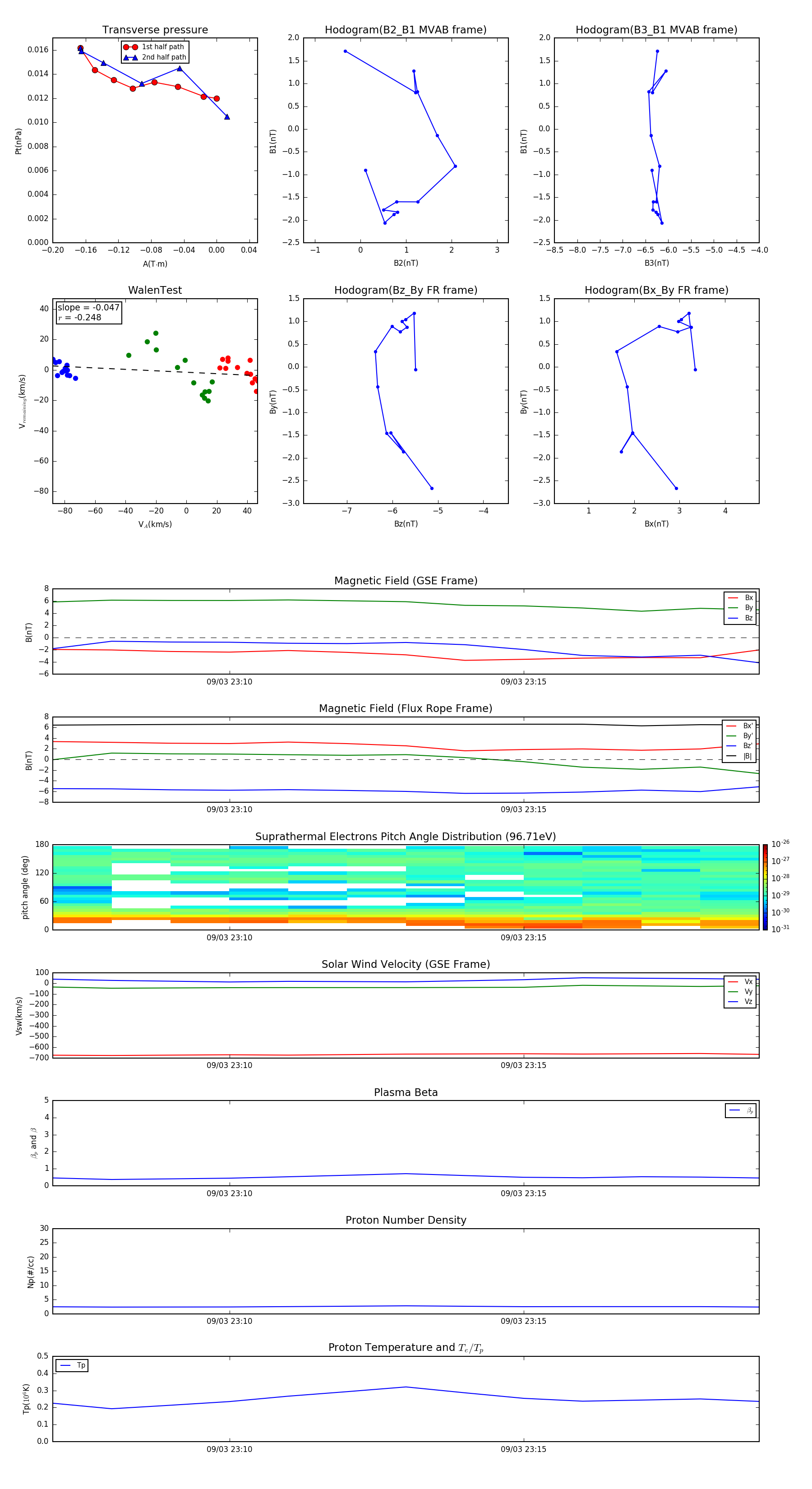Click Hodogram(B2_B1 MVAB frame) title
The height and width of the screenshot is (1489, 812).
[406, 30]
